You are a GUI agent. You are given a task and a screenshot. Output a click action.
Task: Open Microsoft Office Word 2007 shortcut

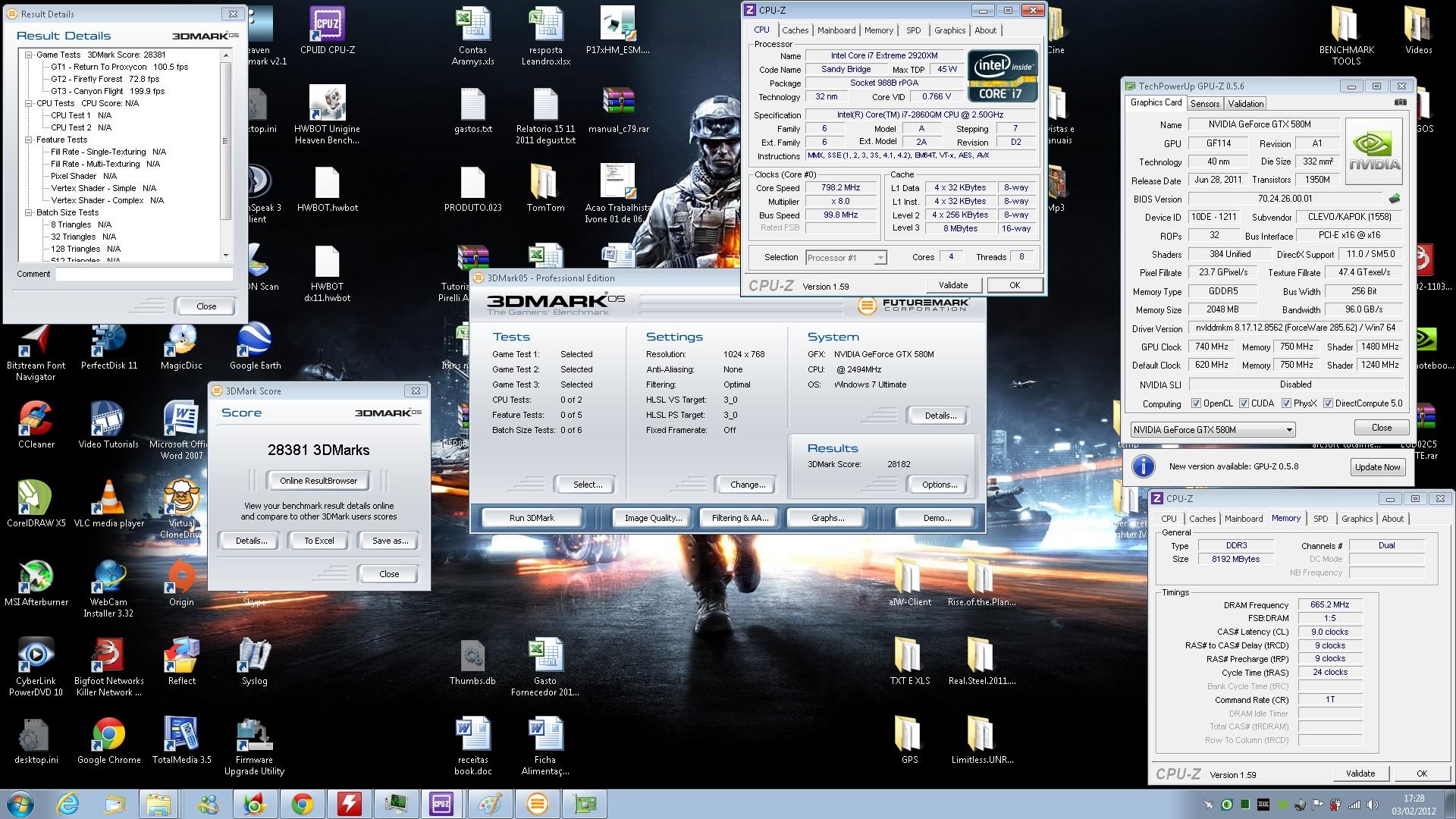pyautogui.click(x=181, y=430)
